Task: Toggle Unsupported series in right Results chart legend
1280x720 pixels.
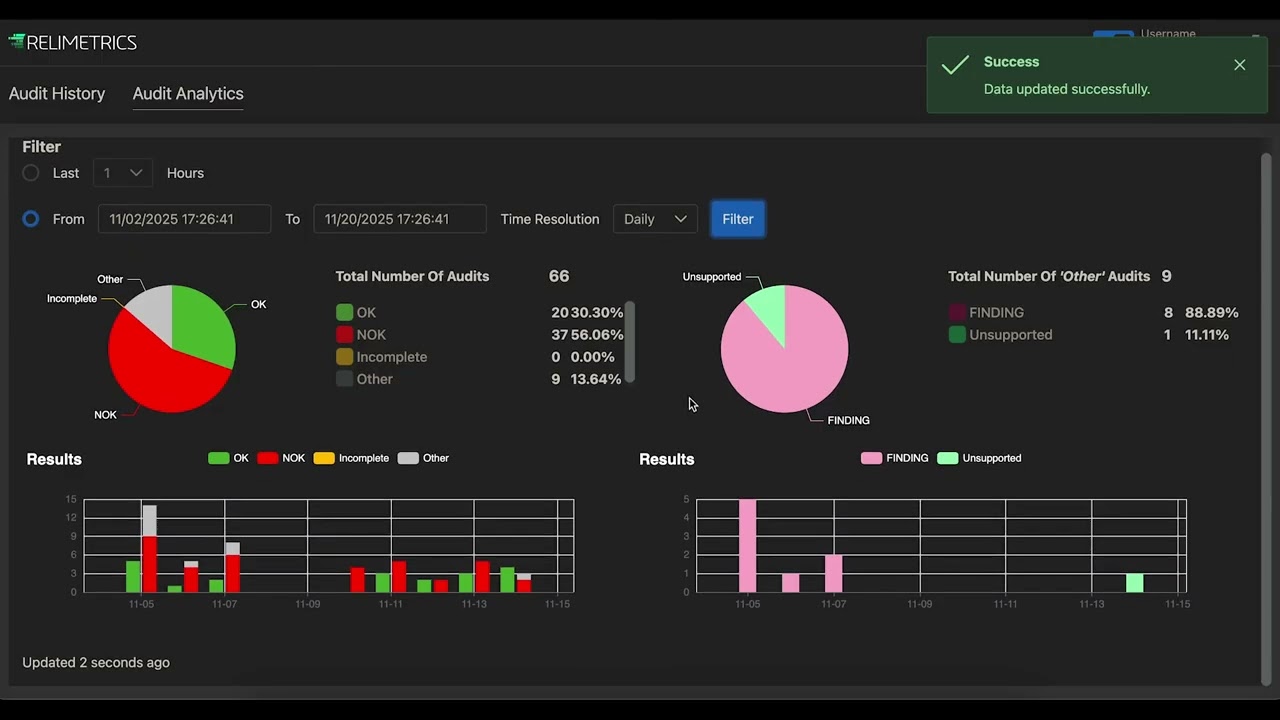Action: point(979,458)
